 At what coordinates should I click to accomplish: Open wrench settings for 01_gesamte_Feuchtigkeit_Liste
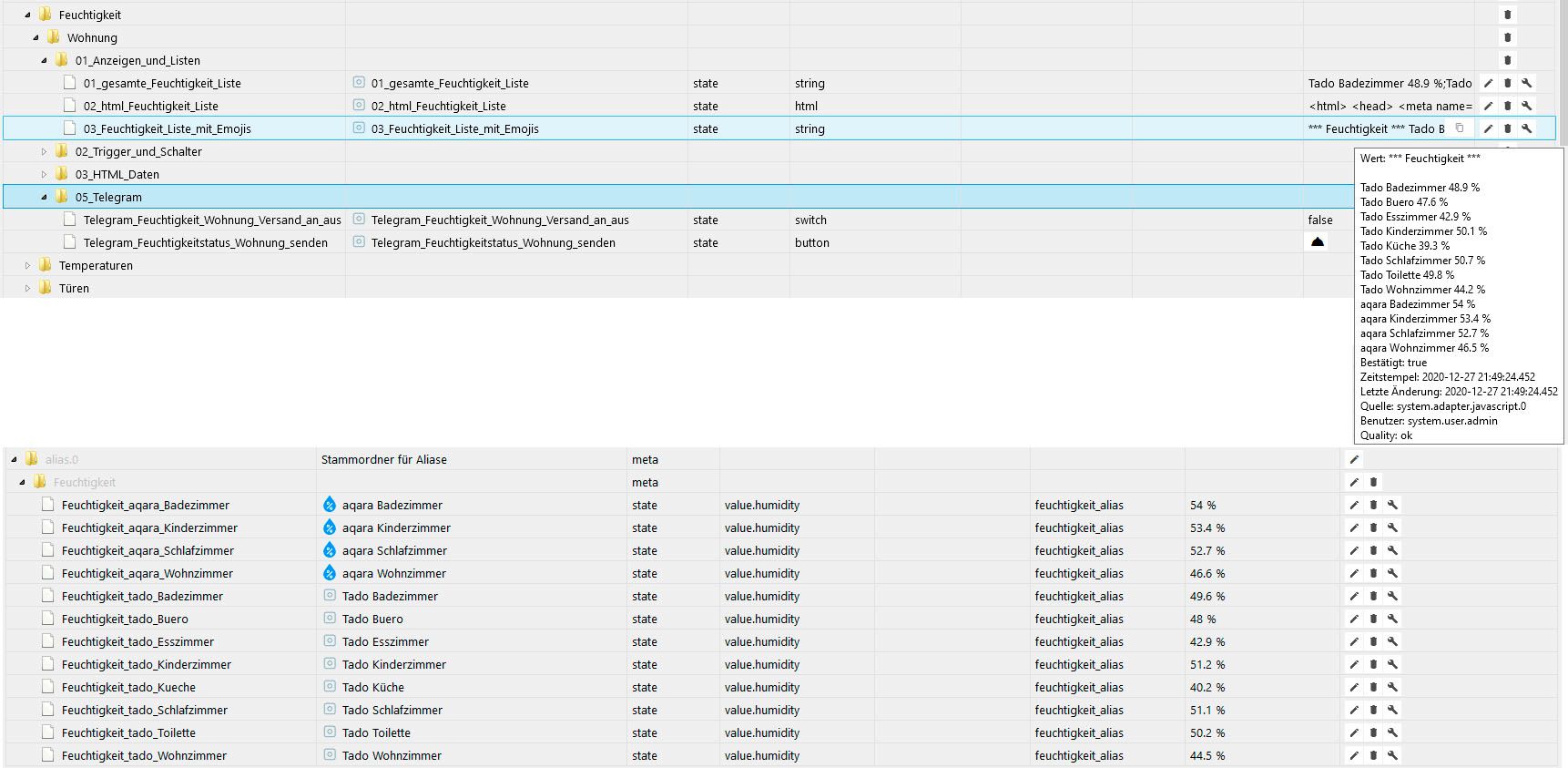pos(1527,83)
